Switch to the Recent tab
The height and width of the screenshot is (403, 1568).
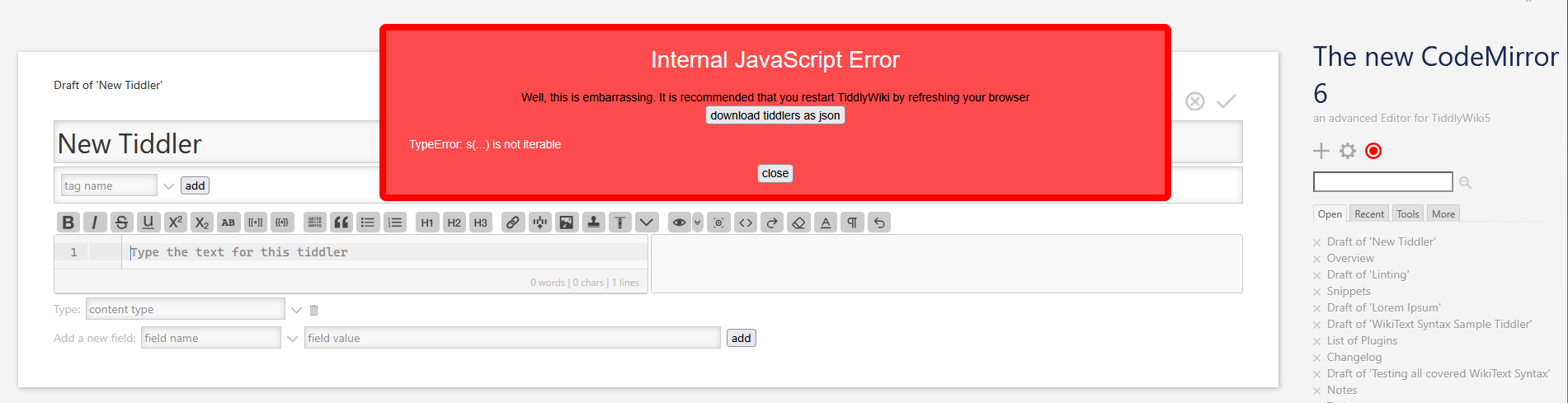1368,214
